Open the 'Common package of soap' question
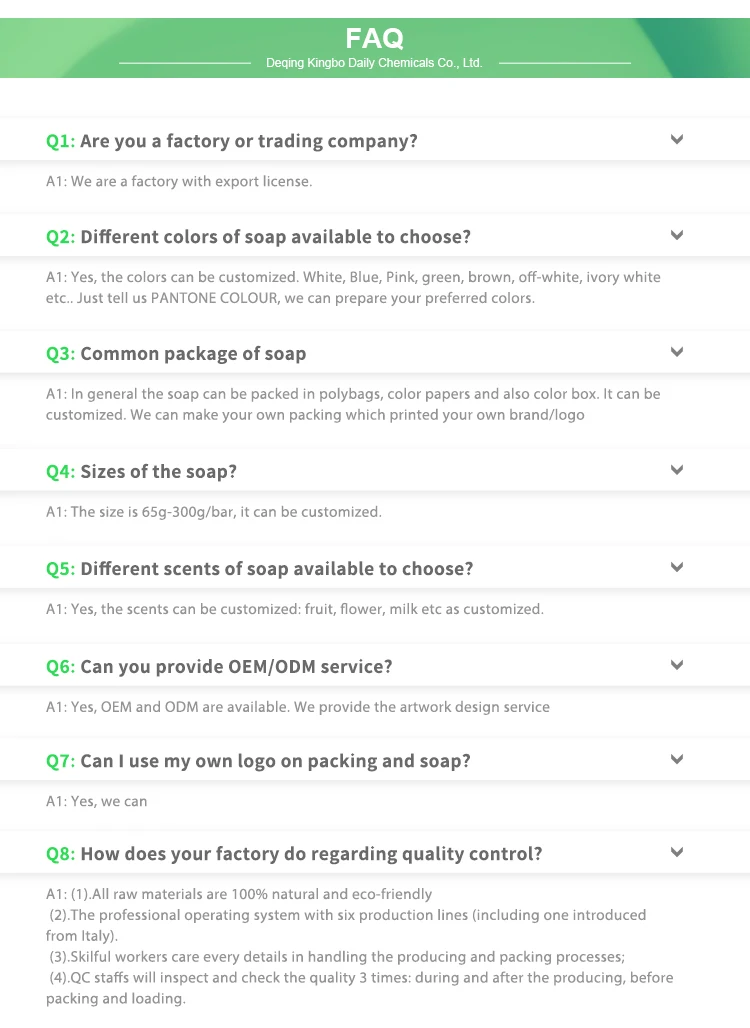This screenshot has height=1028, width=750. coord(176,354)
